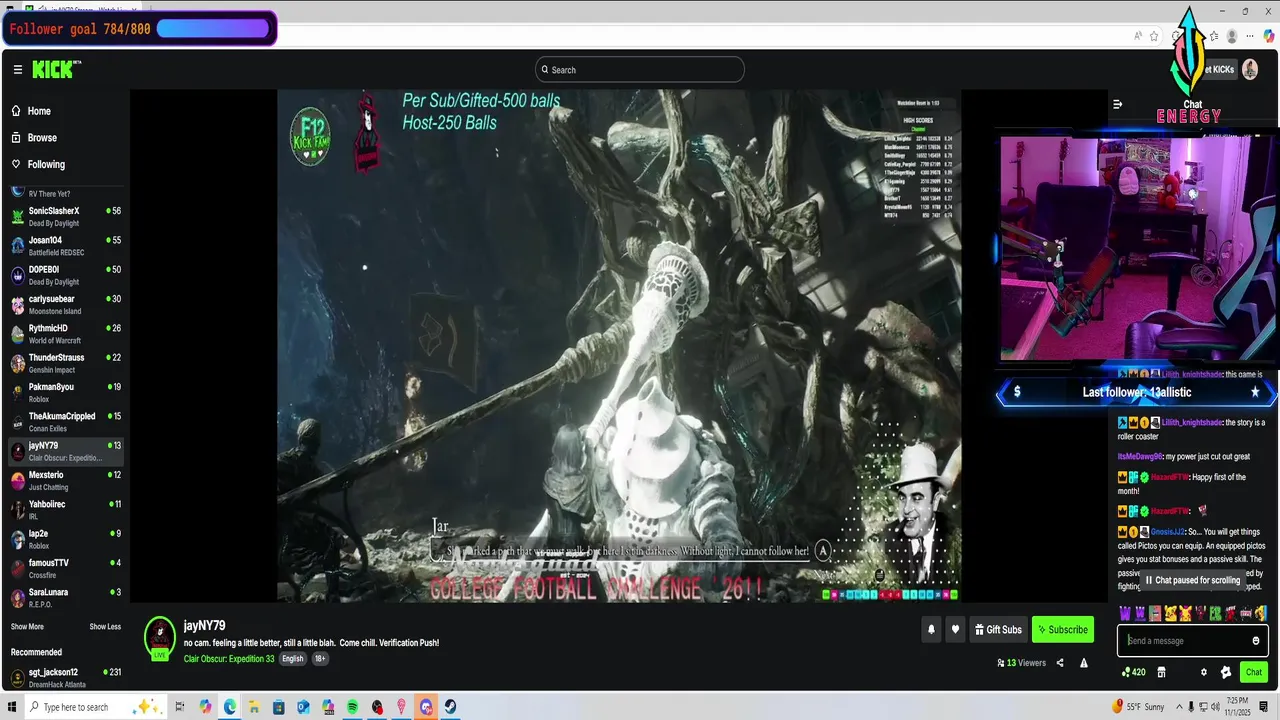Open ThunderStrauss channel
Screen dimensions: 1280x720
[x=66, y=363]
